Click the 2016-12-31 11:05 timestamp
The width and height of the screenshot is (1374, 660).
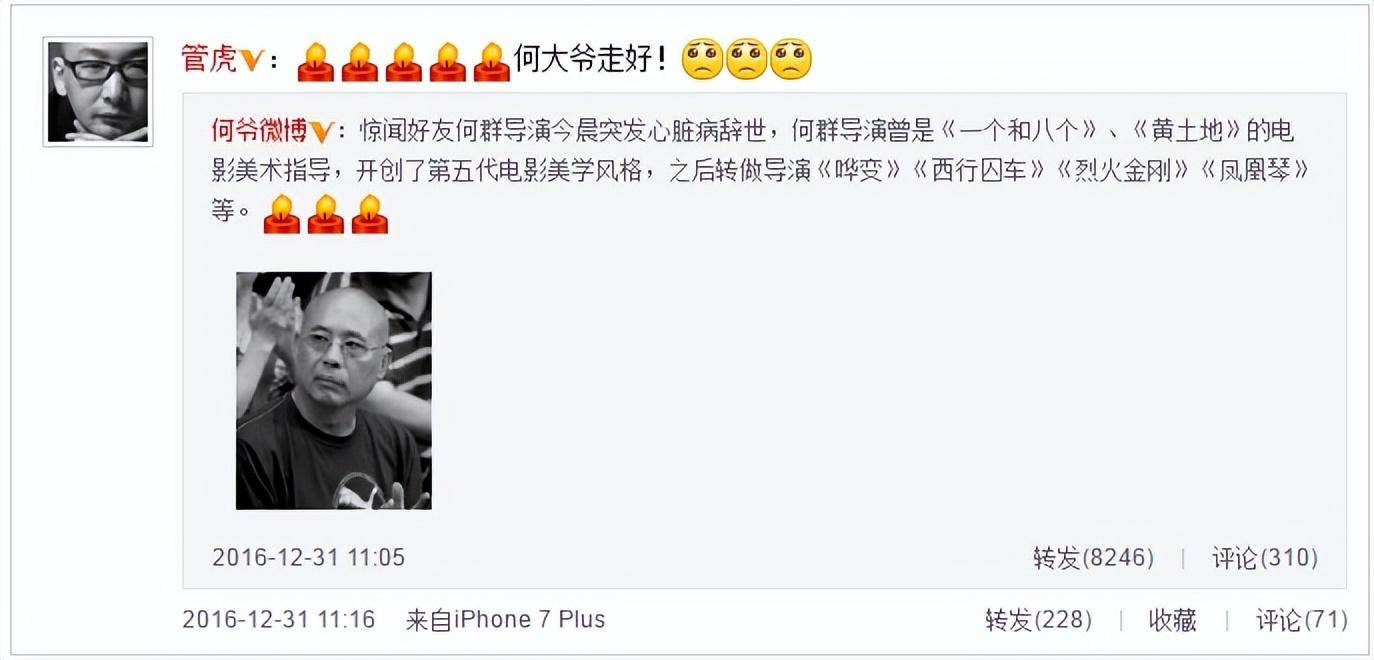click(x=308, y=557)
